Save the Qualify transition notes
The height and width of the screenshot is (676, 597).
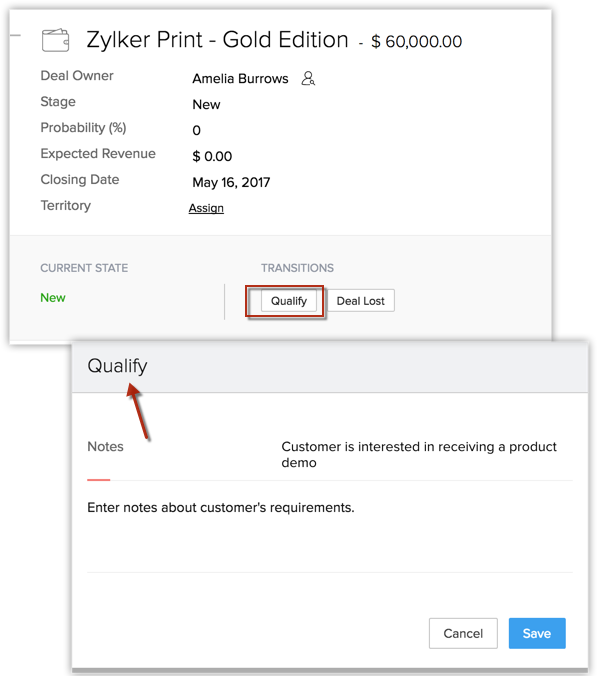click(x=537, y=633)
